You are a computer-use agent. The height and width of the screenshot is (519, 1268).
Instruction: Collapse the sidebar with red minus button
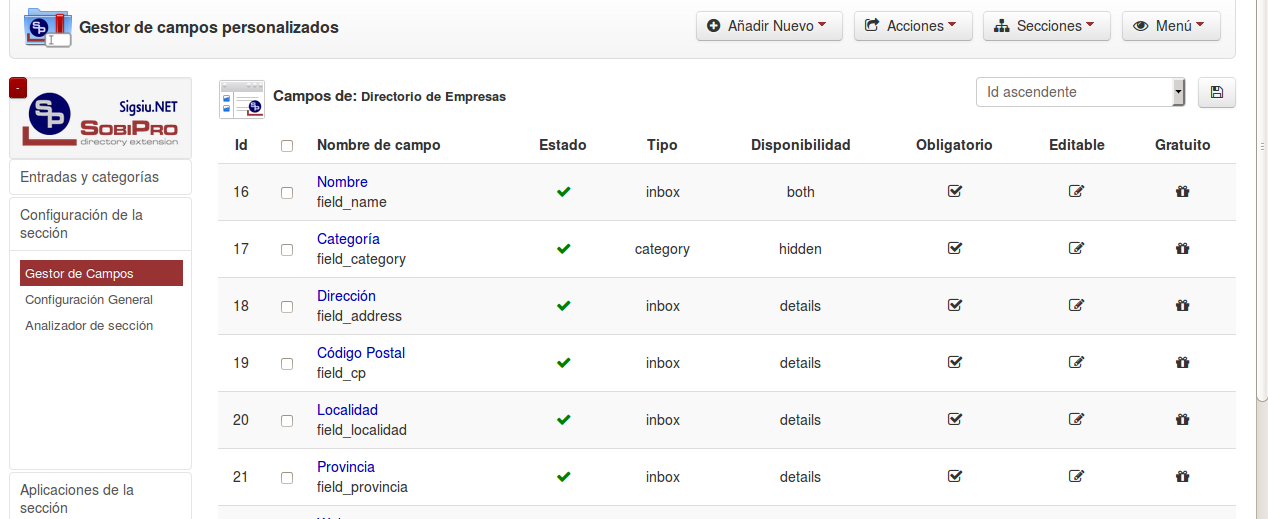(18, 88)
